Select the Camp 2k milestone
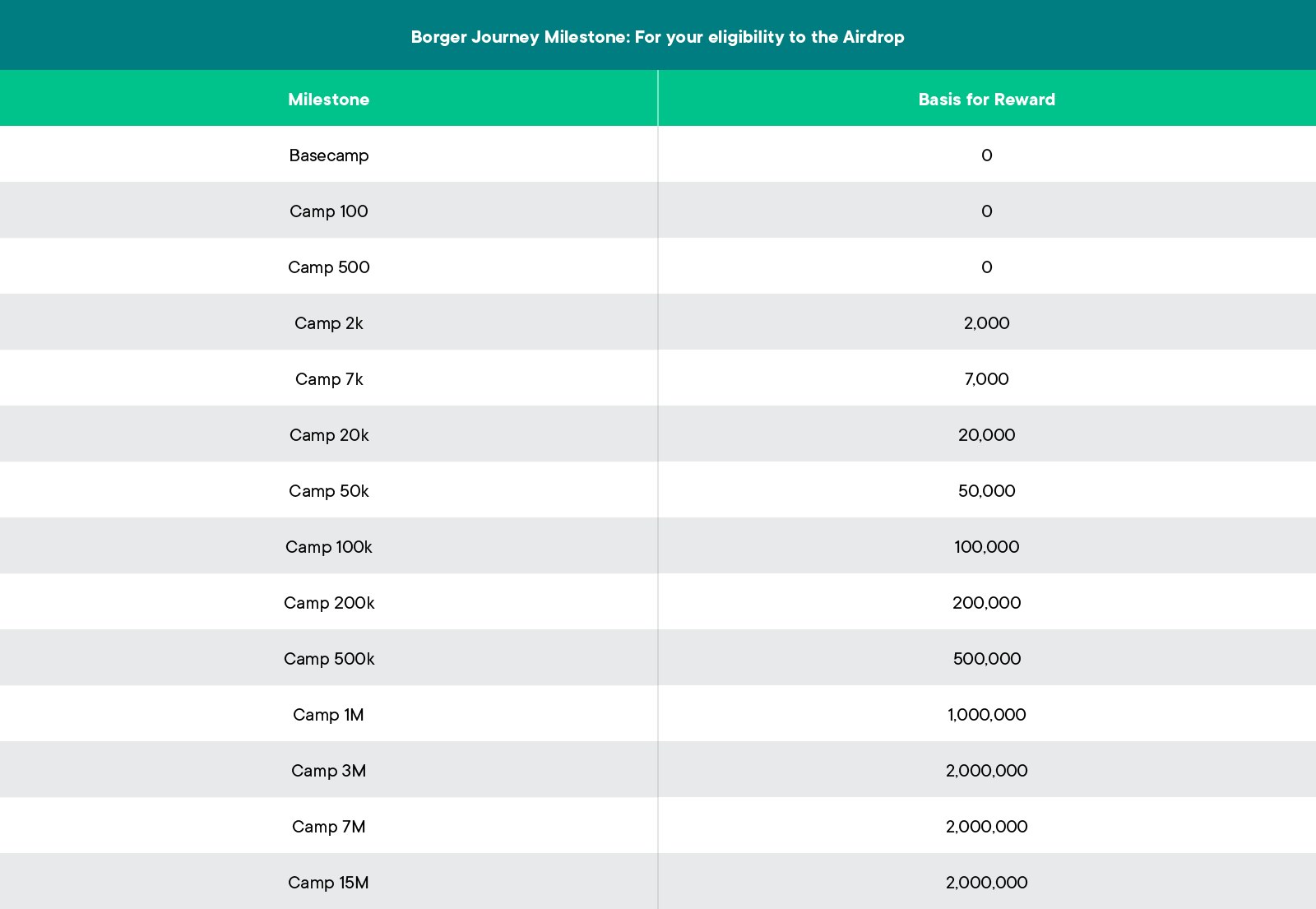 click(x=328, y=323)
